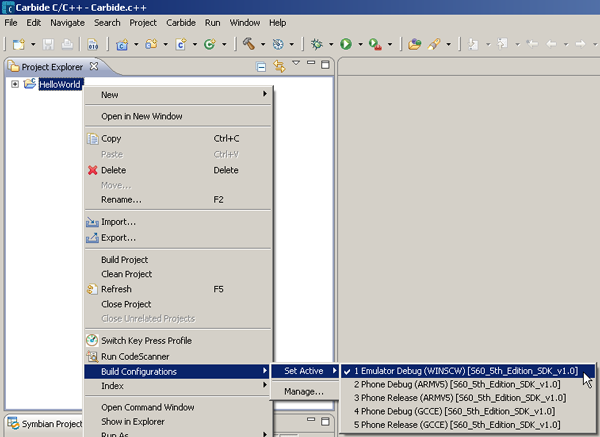Click the Last Edit Location arrow icon

(x=532, y=44)
